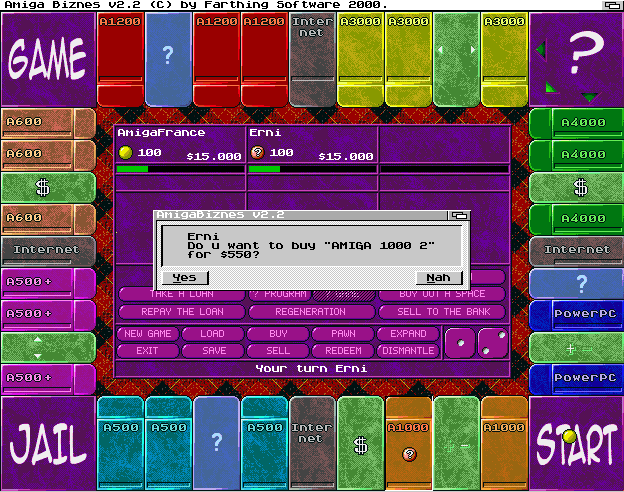
Task: Click Erni's green progress bar
Action: pyautogui.click(x=264, y=169)
